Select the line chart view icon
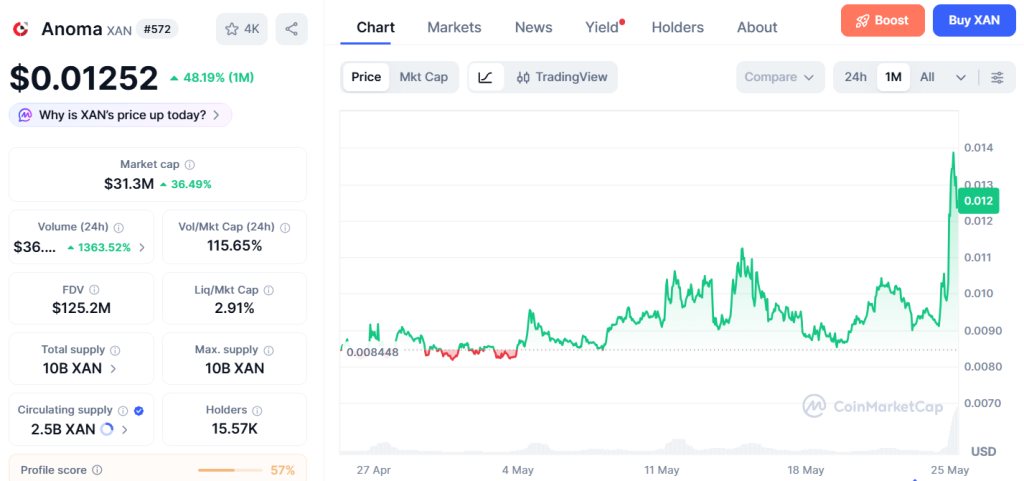The height and width of the screenshot is (481, 1024). [x=485, y=77]
